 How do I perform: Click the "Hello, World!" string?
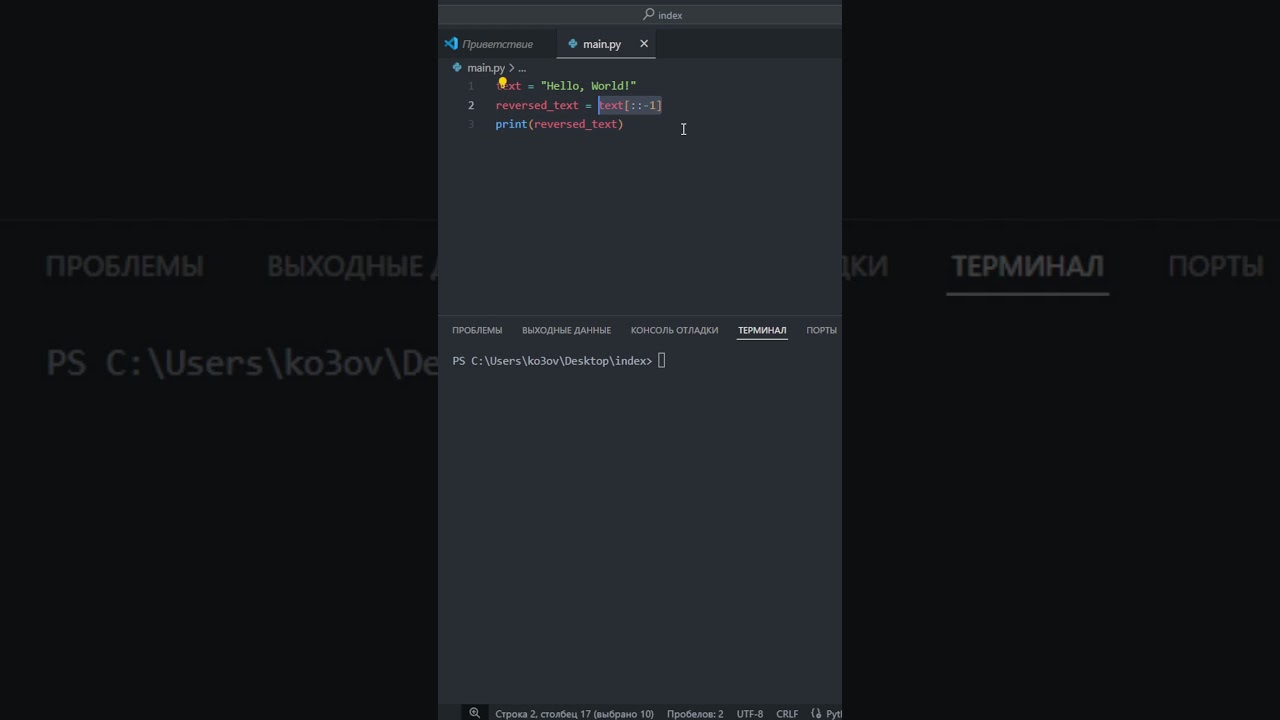tap(588, 86)
